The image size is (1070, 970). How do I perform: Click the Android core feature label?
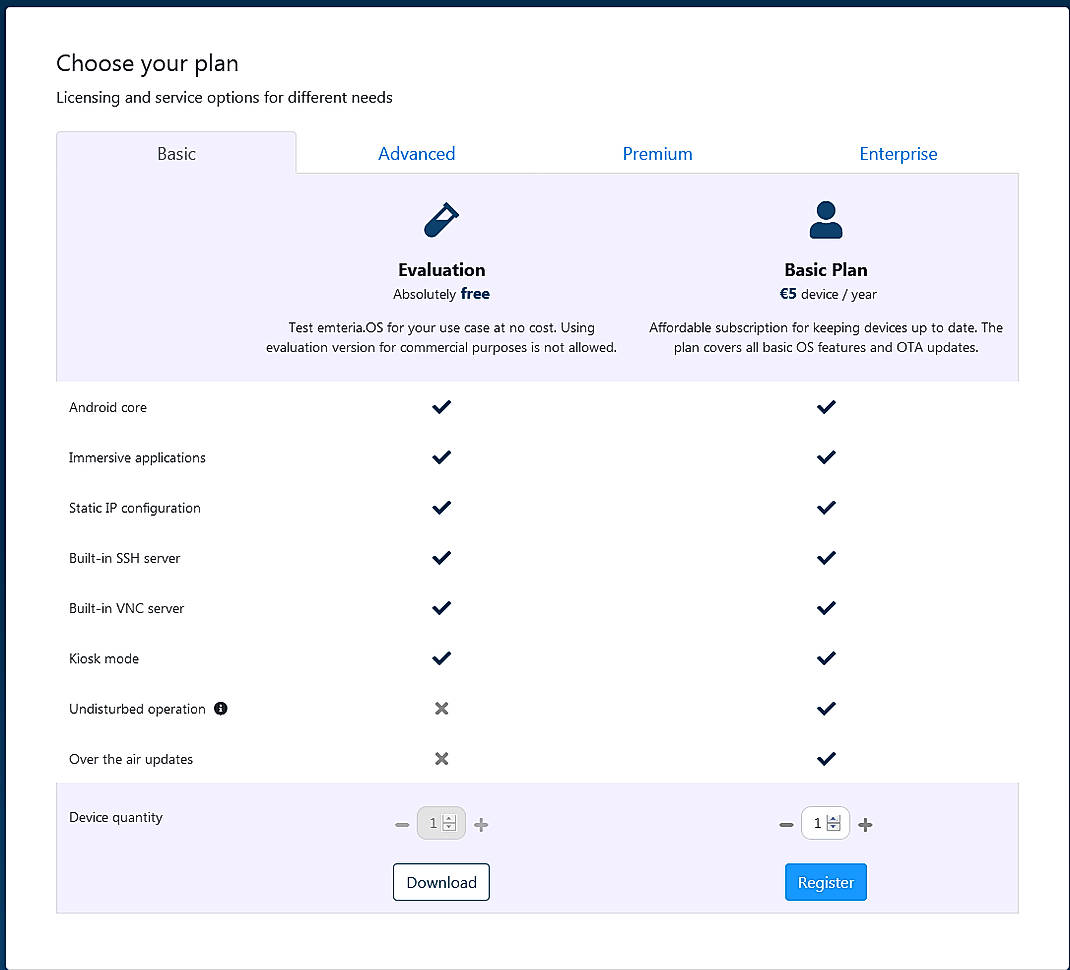pyautogui.click(x=108, y=408)
